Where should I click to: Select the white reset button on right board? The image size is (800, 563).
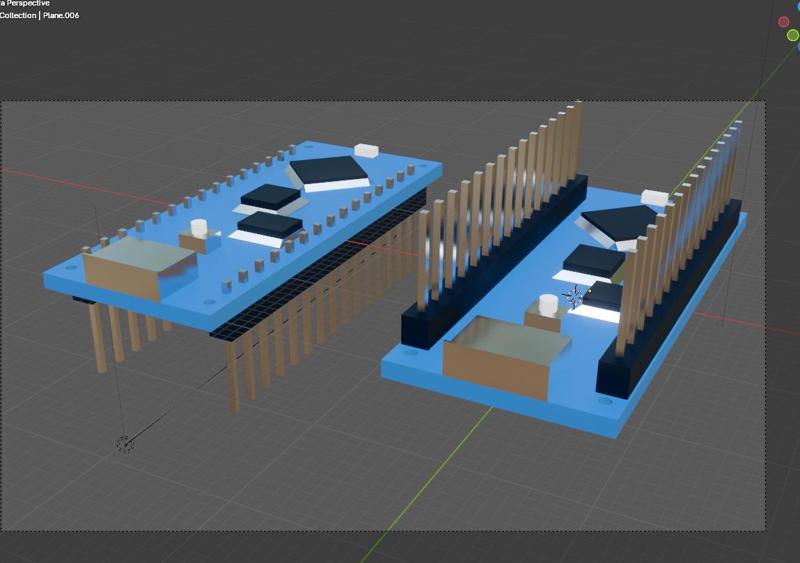point(549,304)
